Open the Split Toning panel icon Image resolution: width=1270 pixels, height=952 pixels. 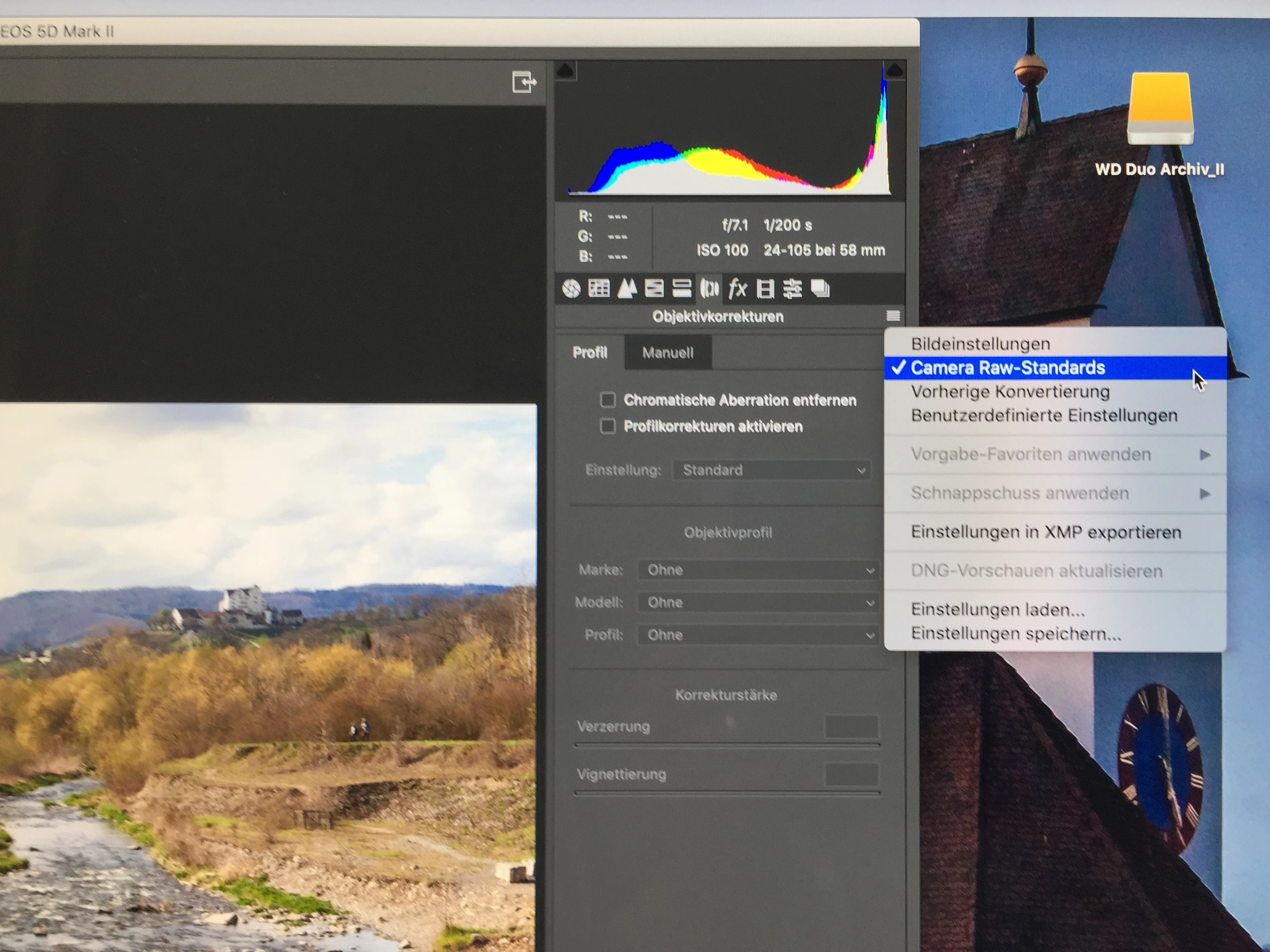(x=682, y=289)
